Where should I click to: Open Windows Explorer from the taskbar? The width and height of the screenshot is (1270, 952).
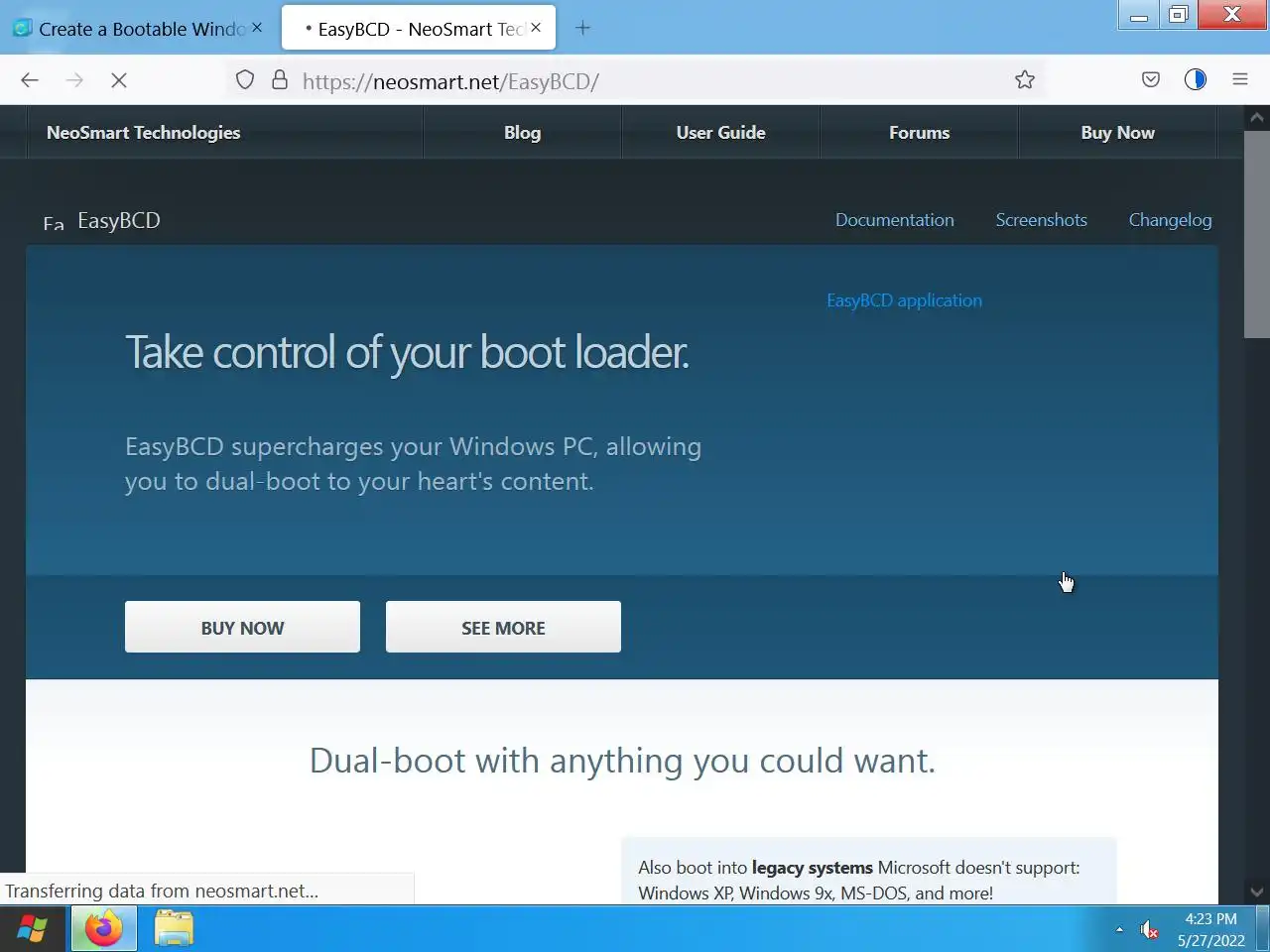click(175, 929)
